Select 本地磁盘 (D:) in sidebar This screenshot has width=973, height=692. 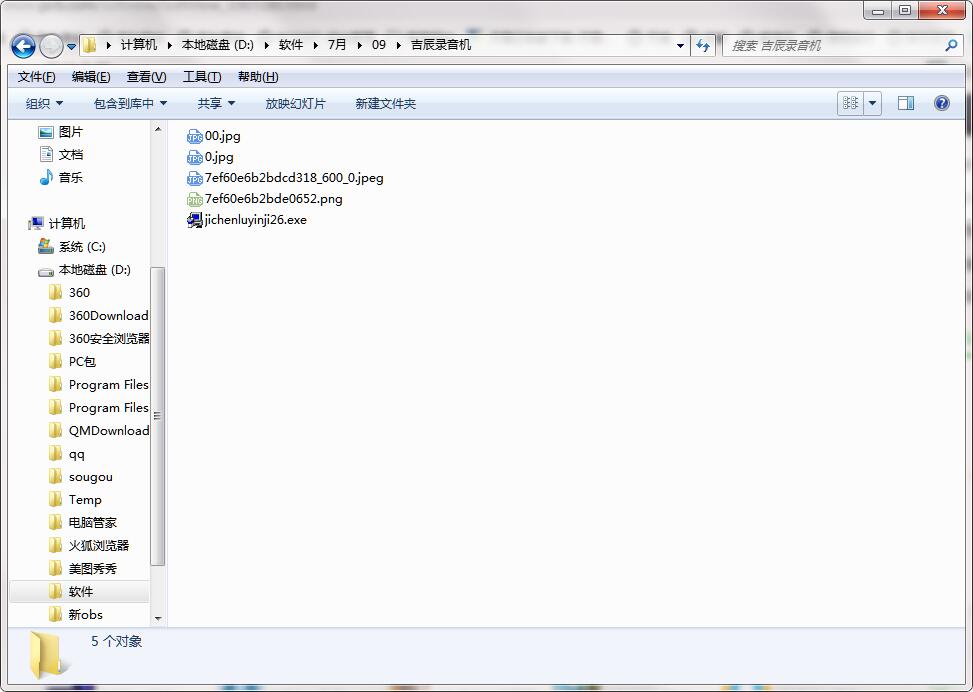click(84, 270)
